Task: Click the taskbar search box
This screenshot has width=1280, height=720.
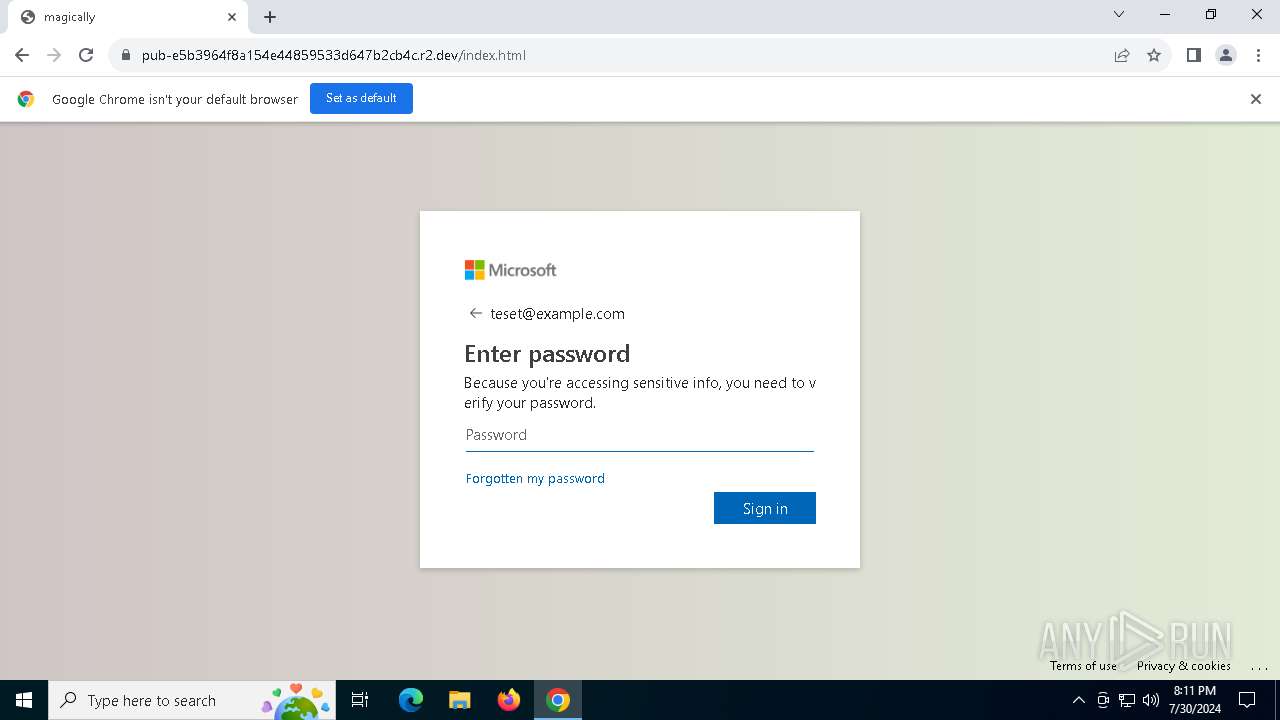Action: [192, 700]
